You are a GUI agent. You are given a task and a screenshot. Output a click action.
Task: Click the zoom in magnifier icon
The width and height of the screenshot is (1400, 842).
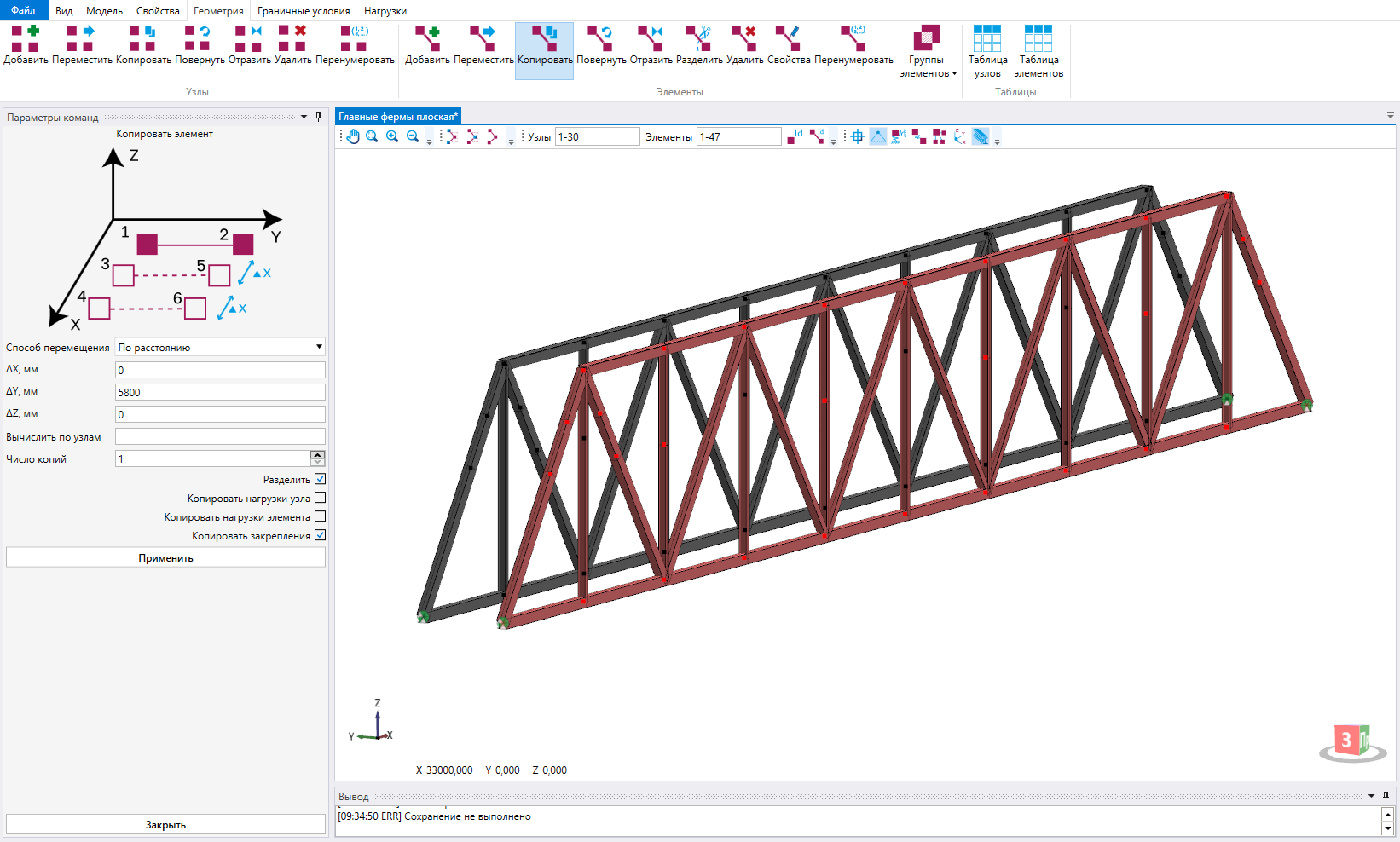[x=392, y=136]
